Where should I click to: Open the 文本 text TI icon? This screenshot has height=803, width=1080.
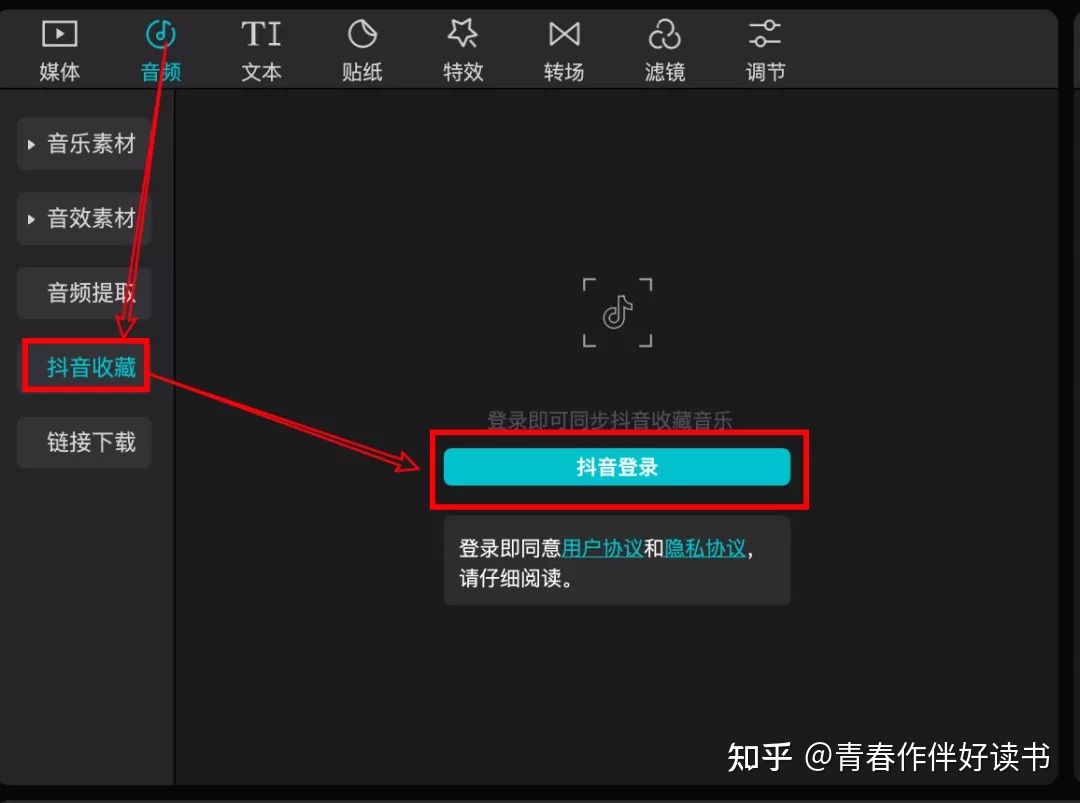pyautogui.click(x=261, y=34)
